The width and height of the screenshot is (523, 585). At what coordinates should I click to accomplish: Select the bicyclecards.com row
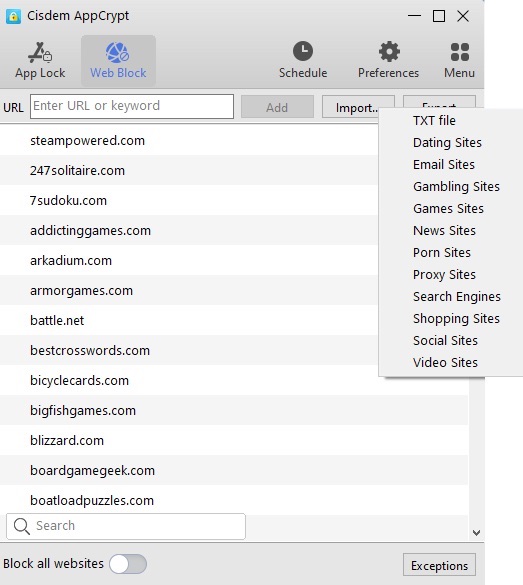pyautogui.click(x=234, y=381)
